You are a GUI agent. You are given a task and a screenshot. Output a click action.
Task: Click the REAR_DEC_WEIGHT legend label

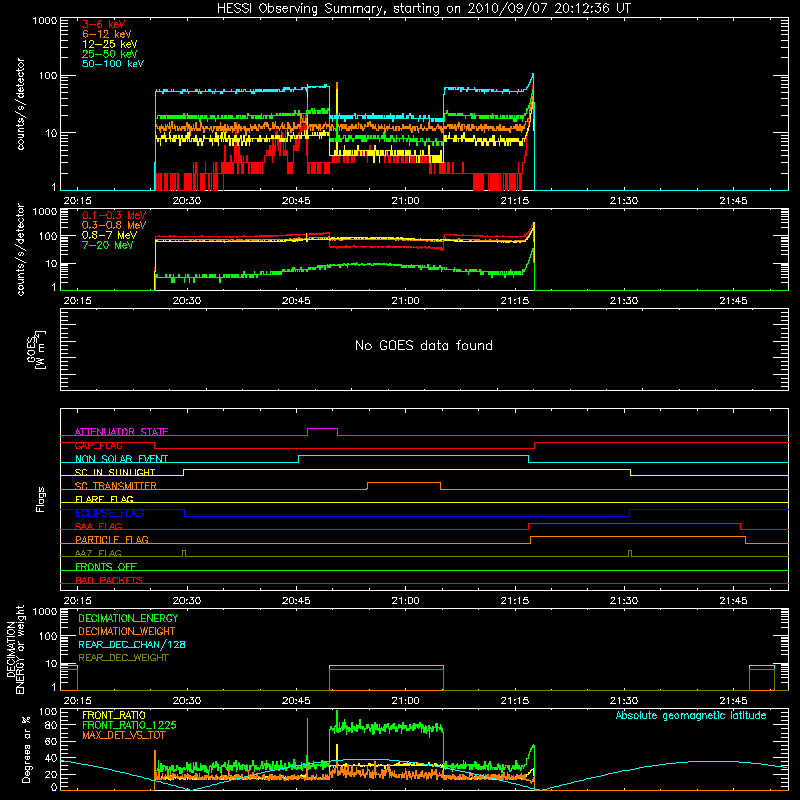123,658
